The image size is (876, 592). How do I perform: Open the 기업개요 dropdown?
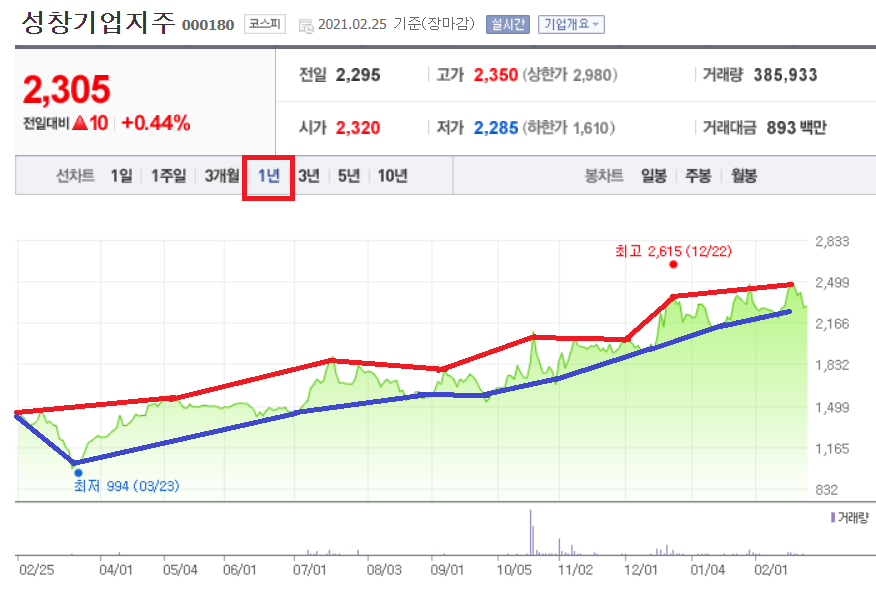[571, 25]
